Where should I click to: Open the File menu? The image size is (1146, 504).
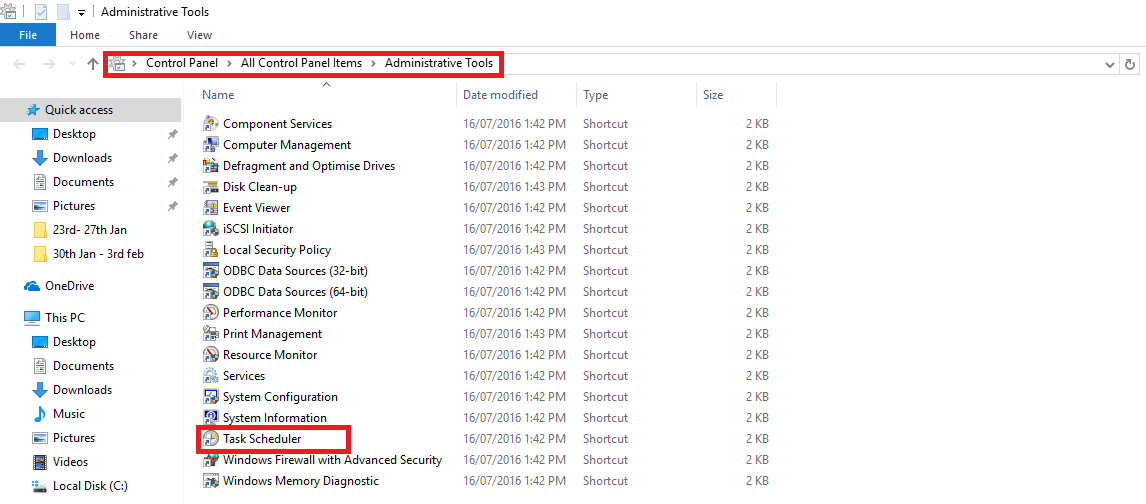28,34
